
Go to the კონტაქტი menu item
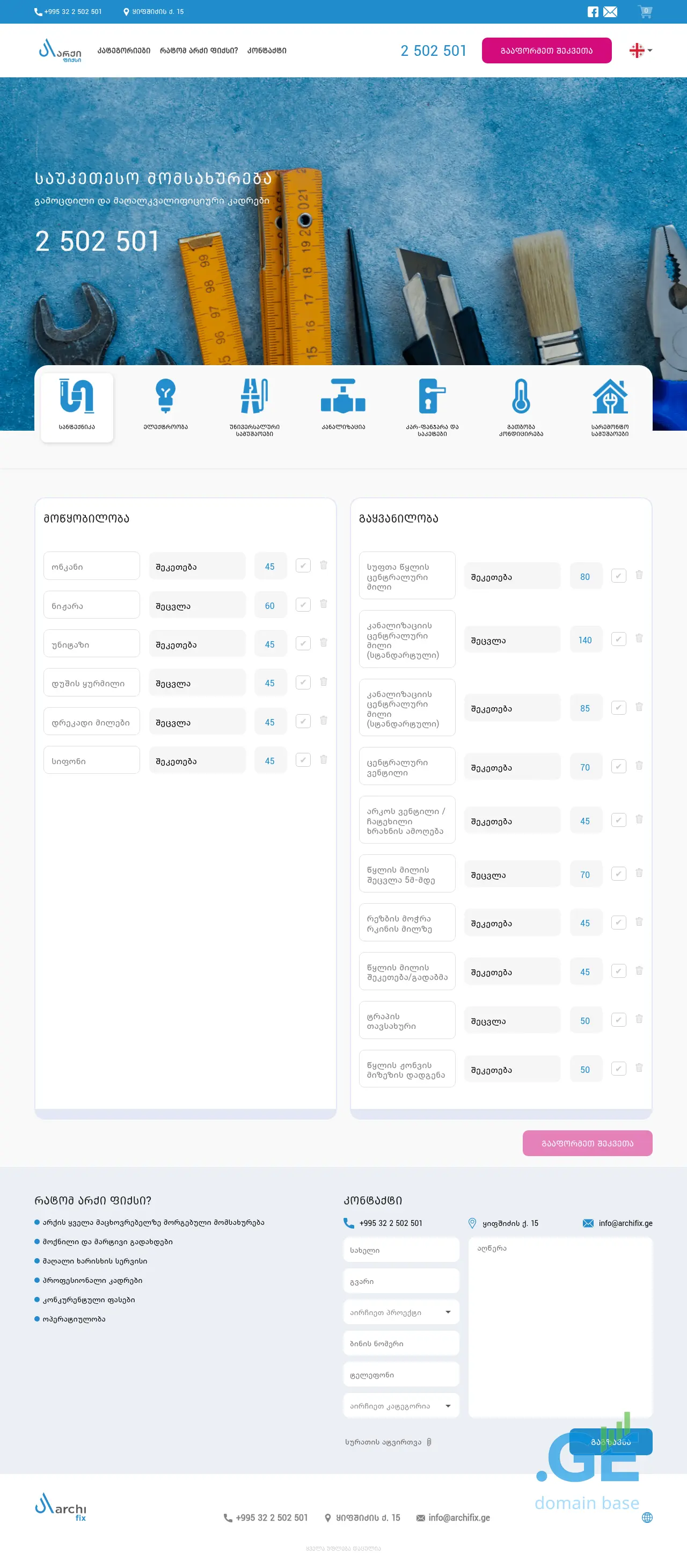pyautogui.click(x=267, y=50)
